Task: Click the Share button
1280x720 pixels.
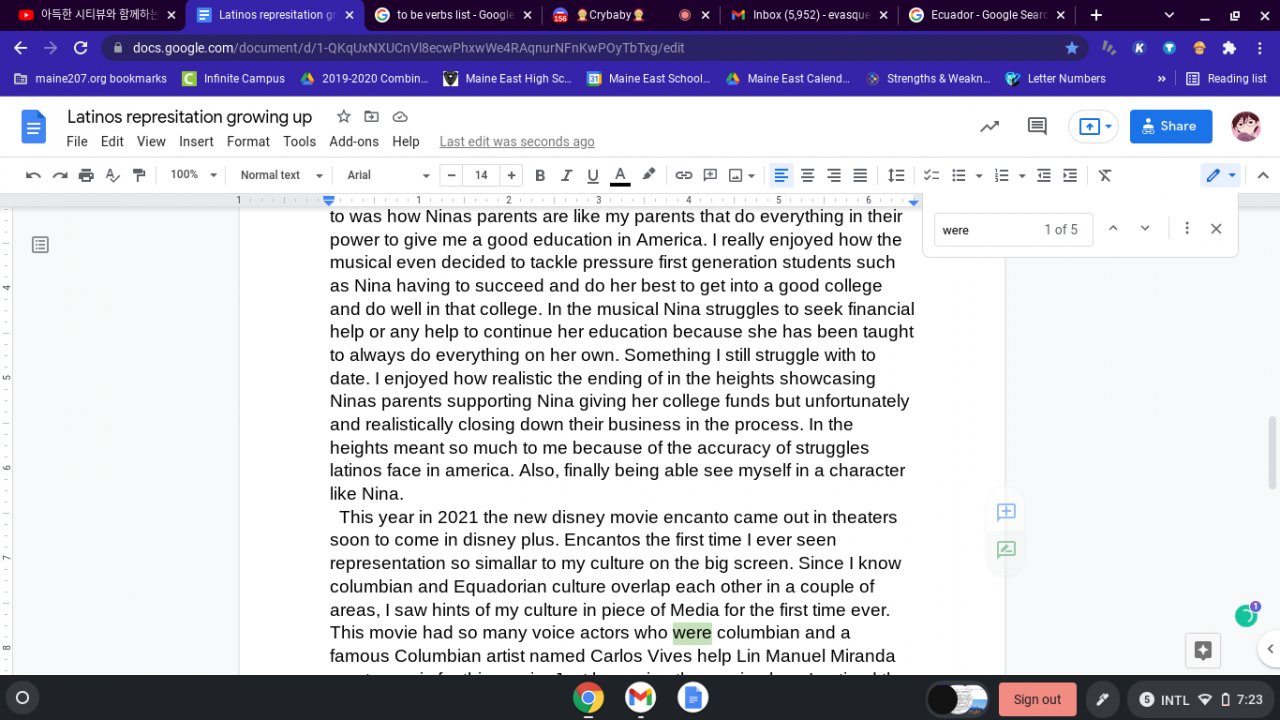Action: (1171, 126)
